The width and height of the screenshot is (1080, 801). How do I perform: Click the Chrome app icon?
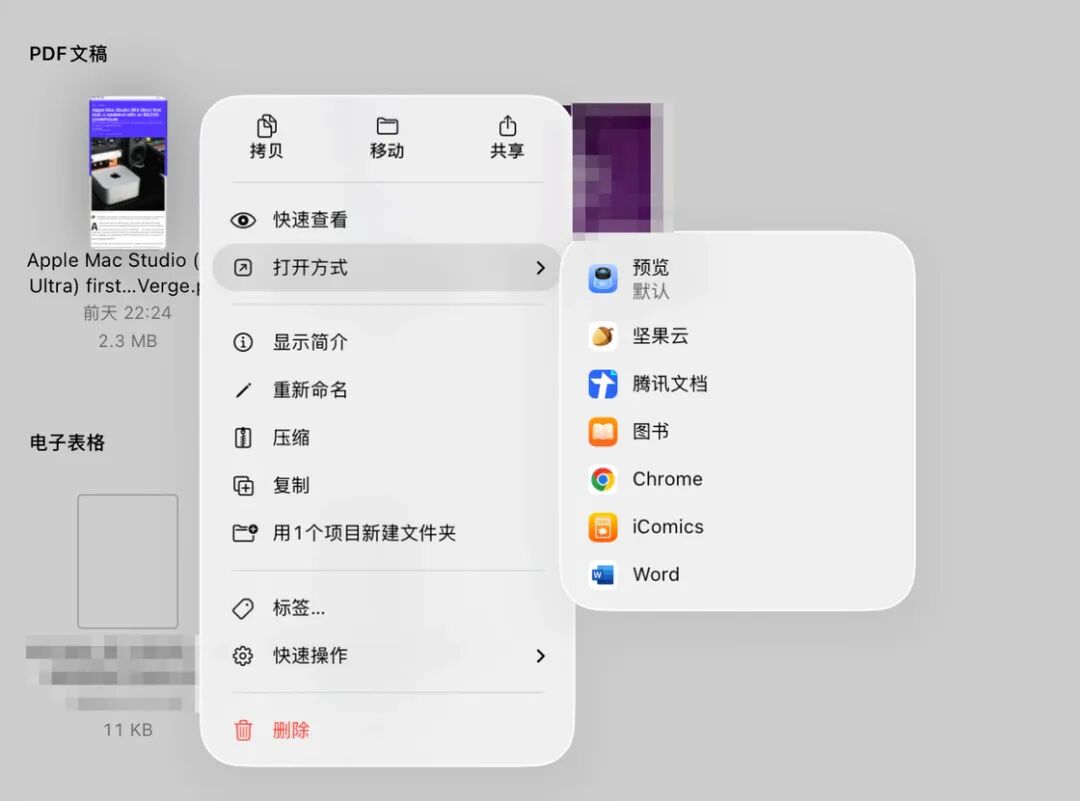(x=603, y=479)
